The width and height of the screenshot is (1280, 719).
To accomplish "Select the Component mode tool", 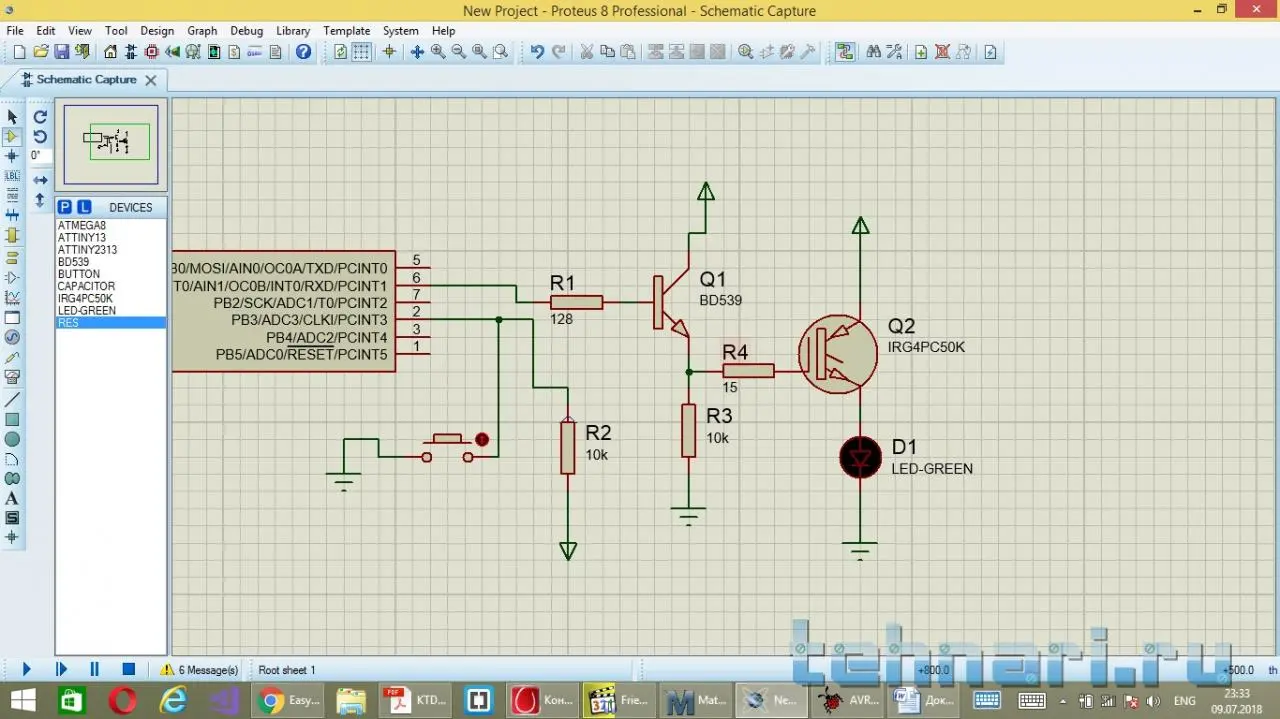I will (x=12, y=136).
